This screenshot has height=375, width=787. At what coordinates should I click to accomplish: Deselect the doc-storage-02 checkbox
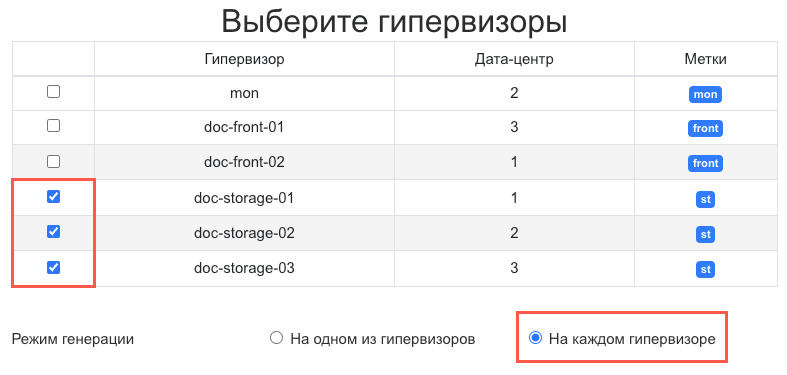pyautogui.click(x=53, y=232)
